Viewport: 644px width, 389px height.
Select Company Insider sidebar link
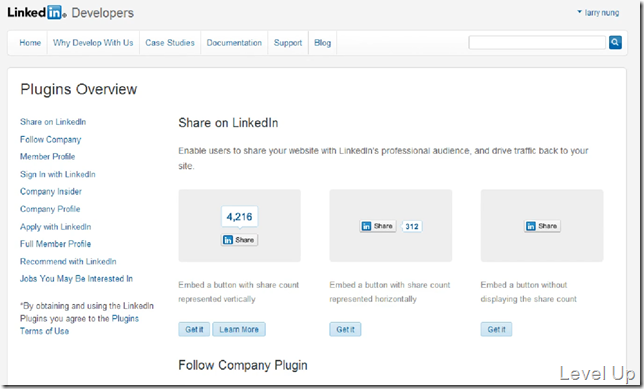pyautogui.click(x=51, y=191)
